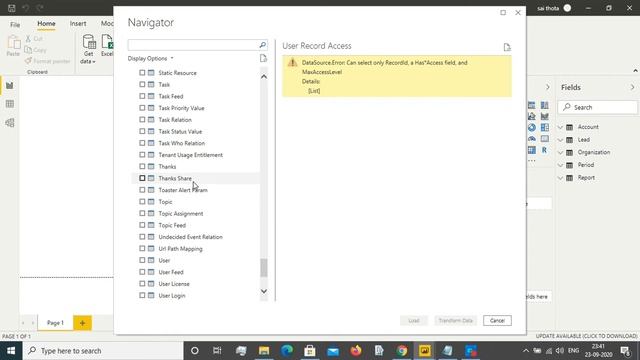
Task: Open the File menu
Action: click(15, 24)
